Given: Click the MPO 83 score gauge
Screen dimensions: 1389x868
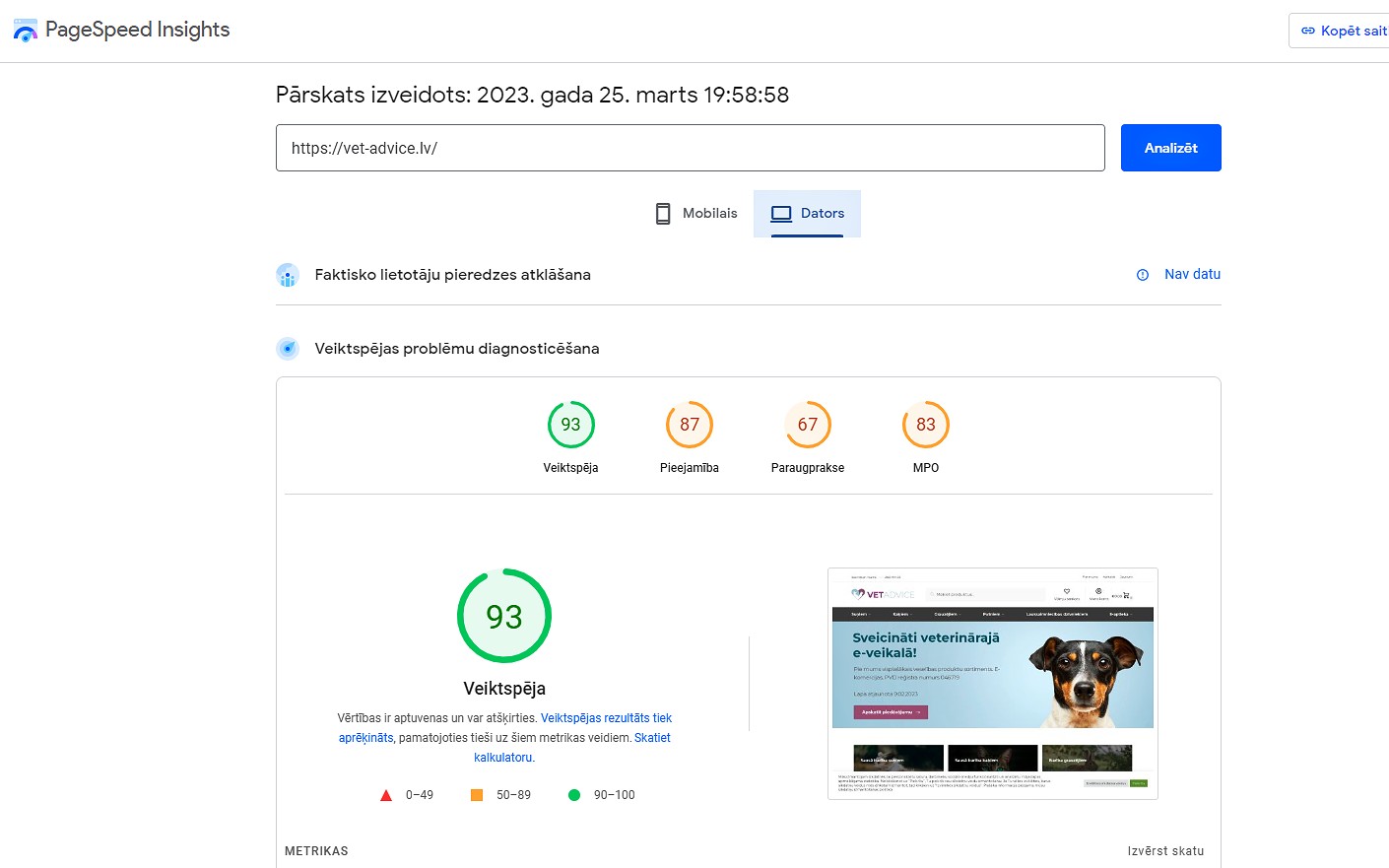Looking at the screenshot, I should (926, 426).
